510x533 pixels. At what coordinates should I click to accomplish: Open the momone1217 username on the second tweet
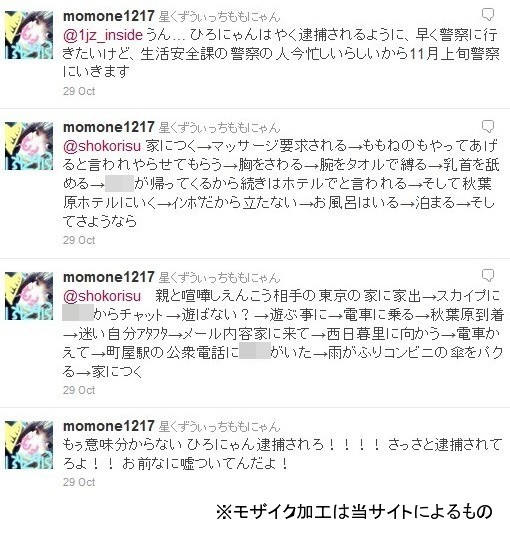coord(109,127)
